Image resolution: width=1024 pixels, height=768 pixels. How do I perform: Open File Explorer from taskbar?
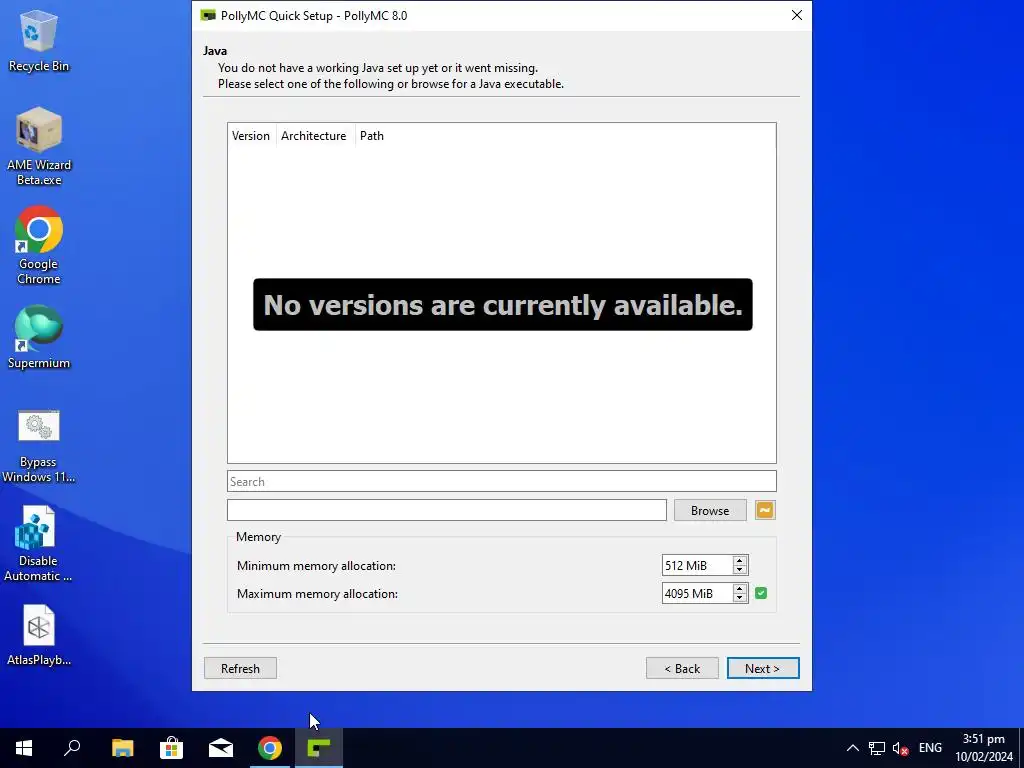(x=123, y=748)
